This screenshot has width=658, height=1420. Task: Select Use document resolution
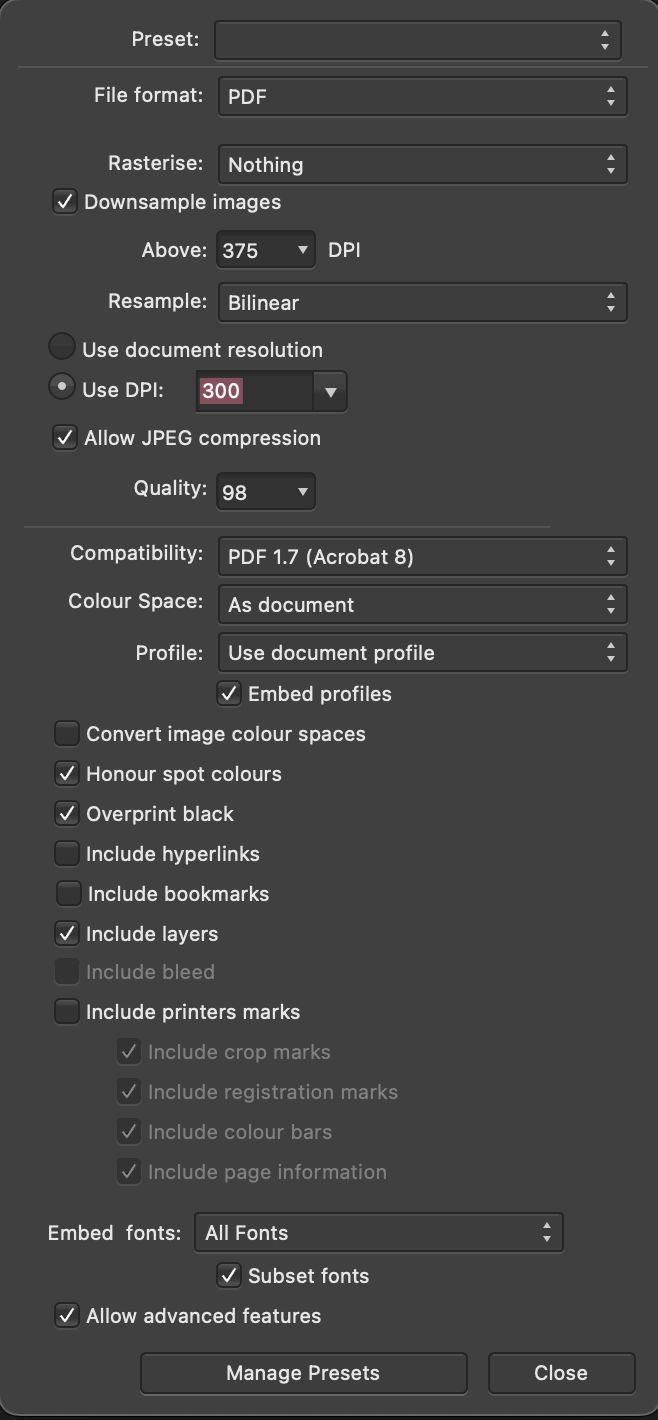tap(61, 349)
